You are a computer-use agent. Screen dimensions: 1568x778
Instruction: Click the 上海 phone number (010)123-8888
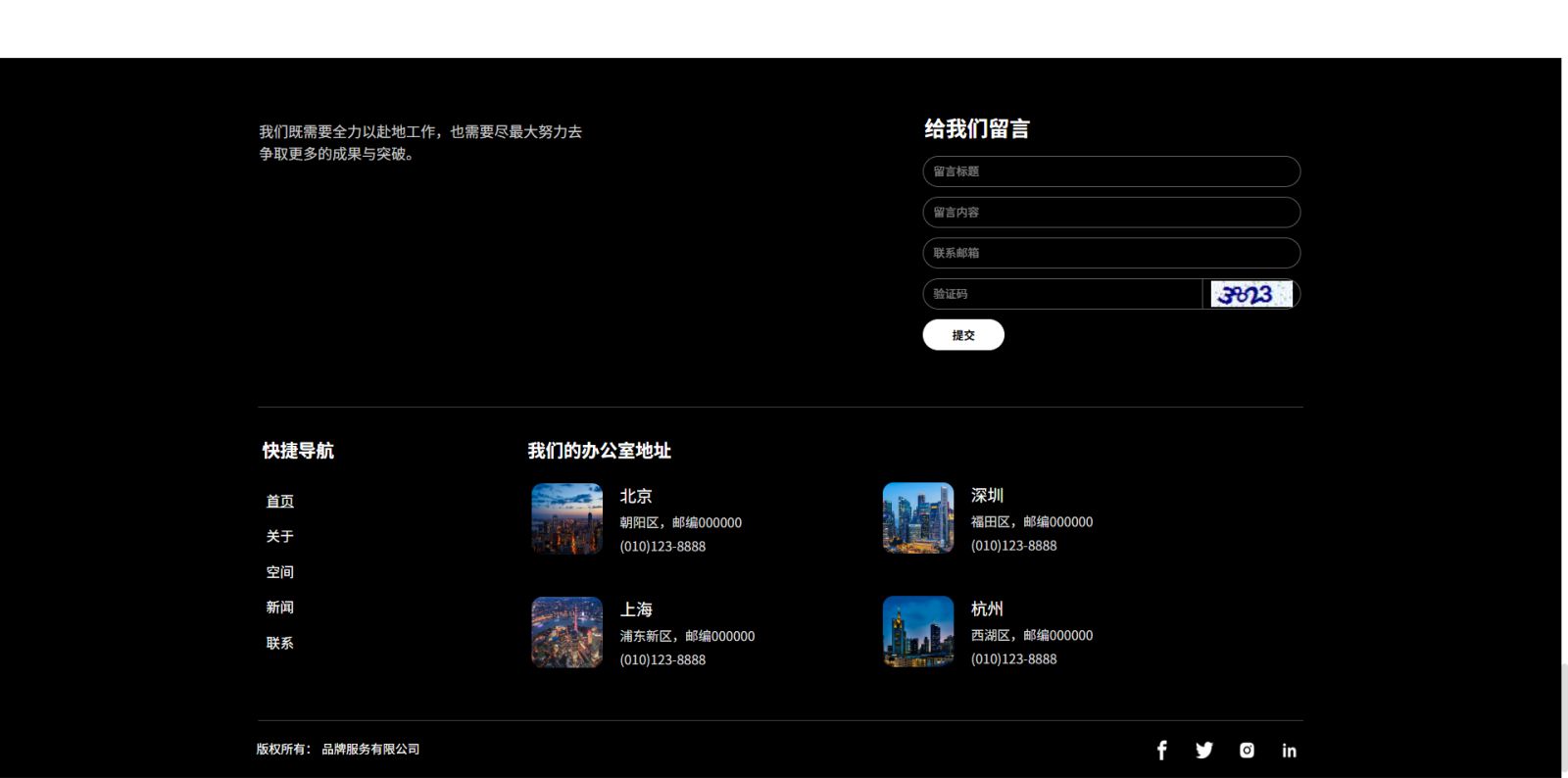click(662, 660)
